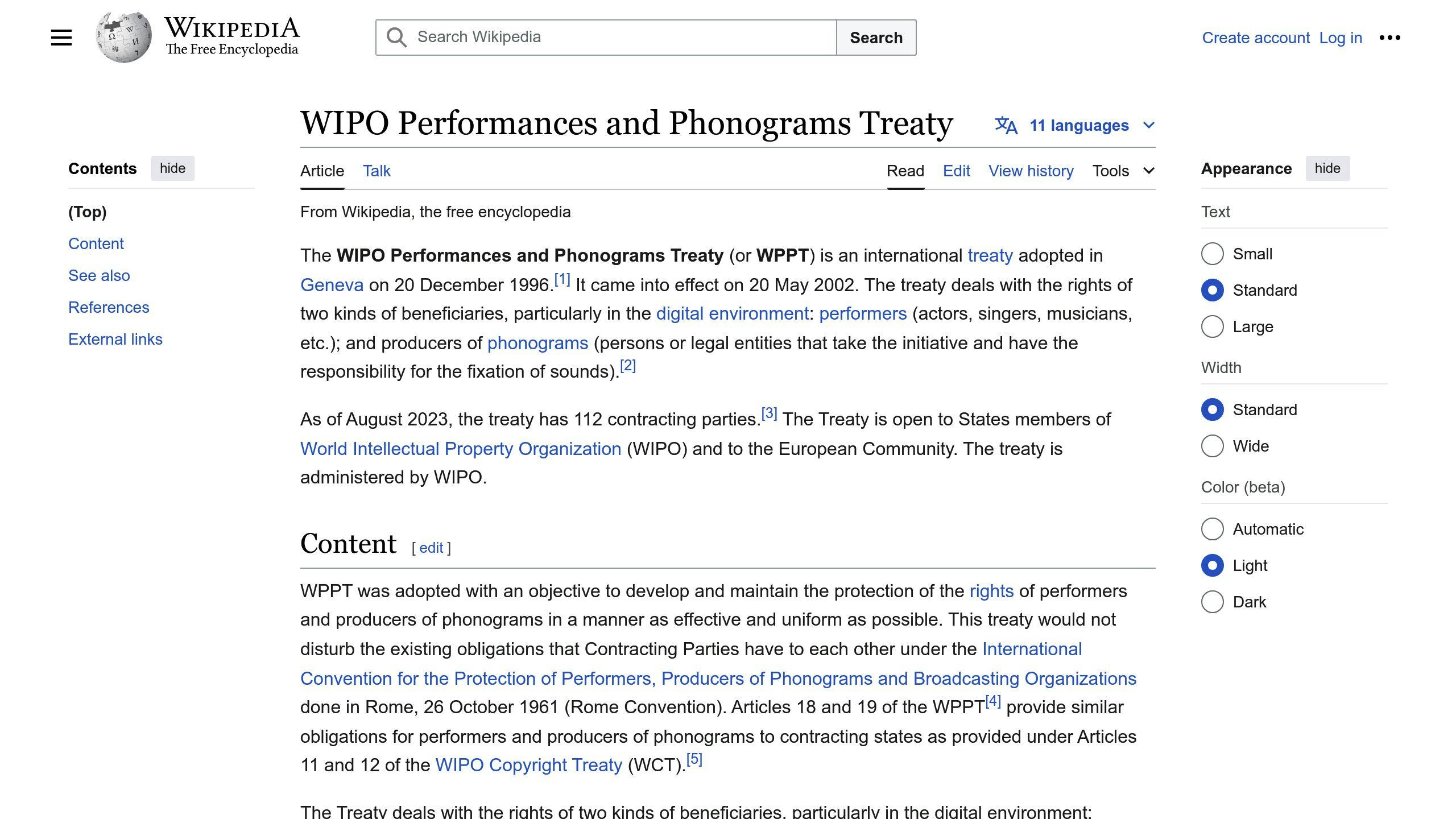The height and width of the screenshot is (819, 1456).
Task: Open the WIPO Copyright Treaty link
Action: pos(529,765)
